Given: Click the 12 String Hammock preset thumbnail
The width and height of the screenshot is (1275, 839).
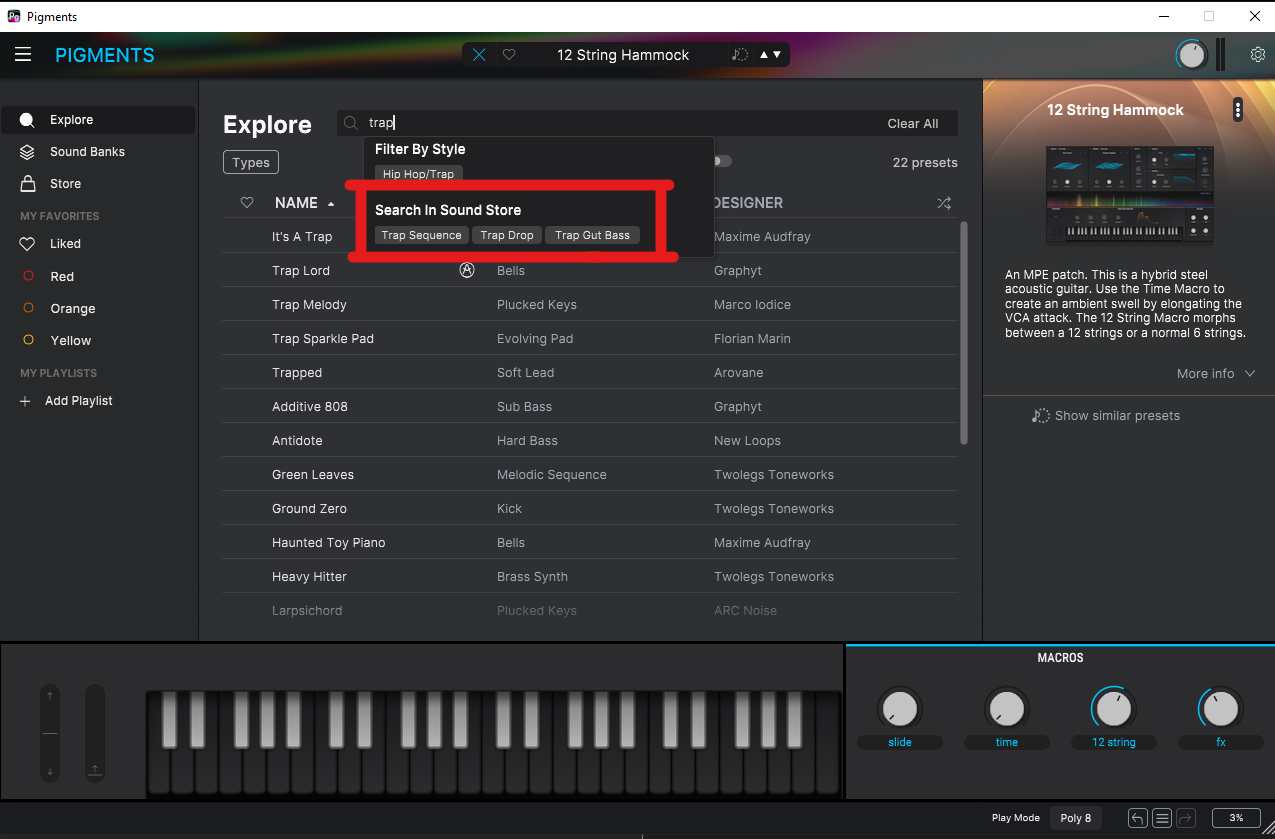Looking at the screenshot, I should 1130,195.
